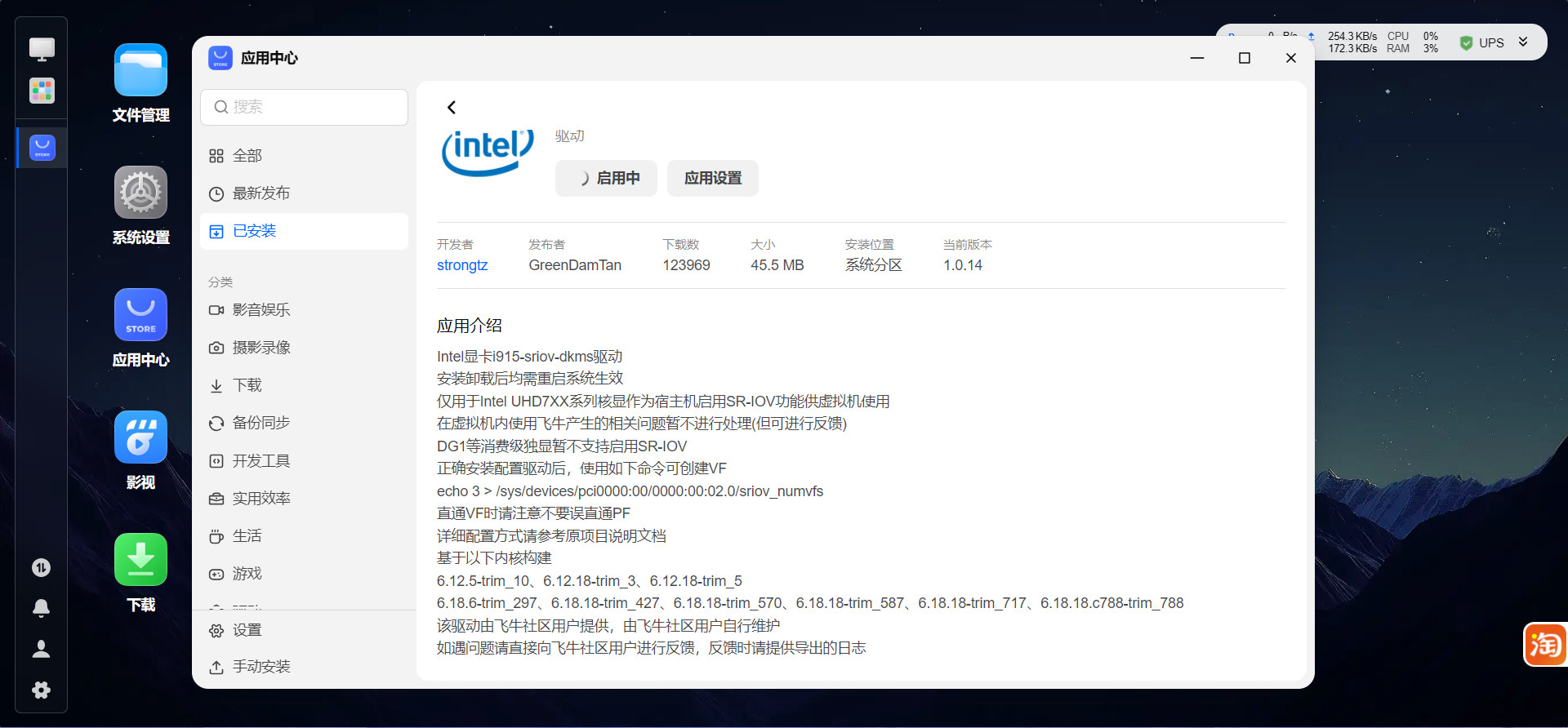1568x728 pixels.
Task: Open the 应用设置 button
Action: [712, 178]
